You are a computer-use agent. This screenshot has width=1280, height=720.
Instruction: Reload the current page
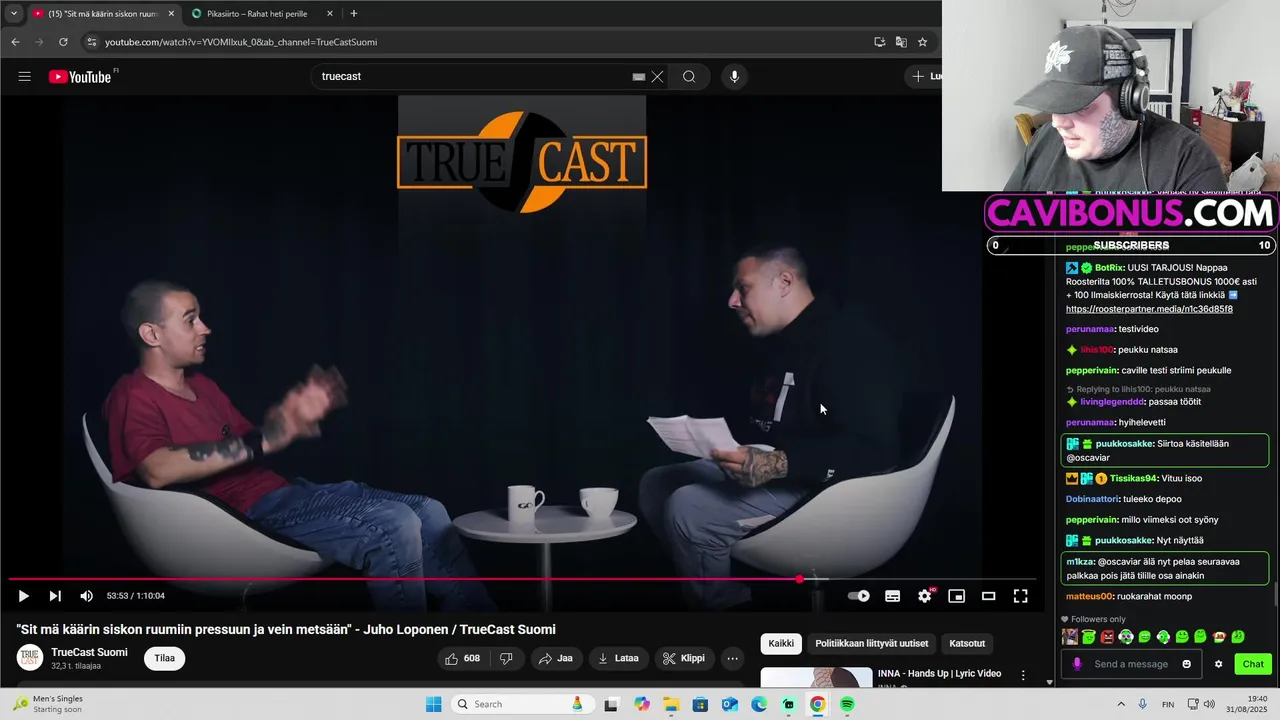click(63, 42)
